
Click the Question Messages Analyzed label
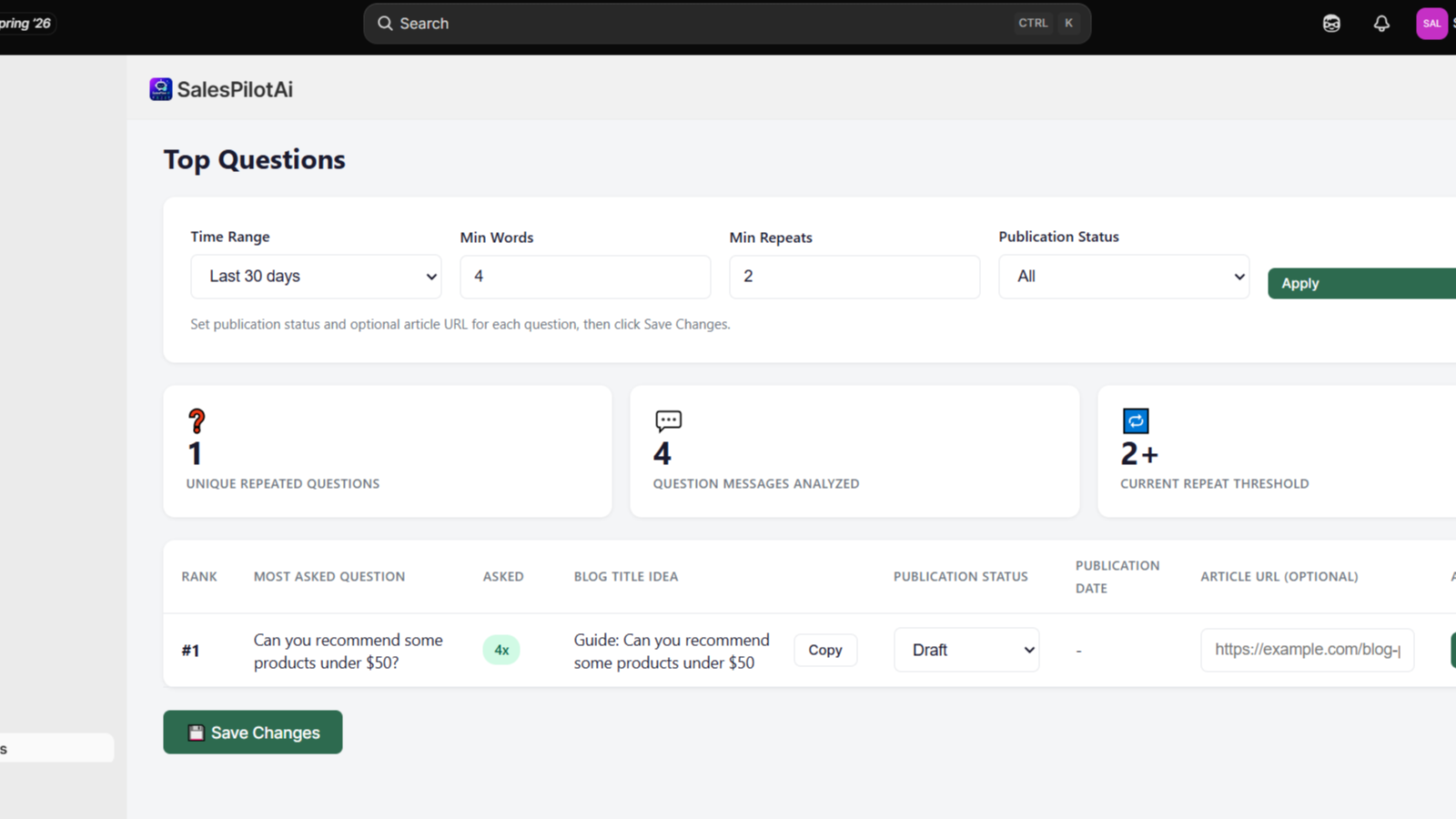[756, 484]
